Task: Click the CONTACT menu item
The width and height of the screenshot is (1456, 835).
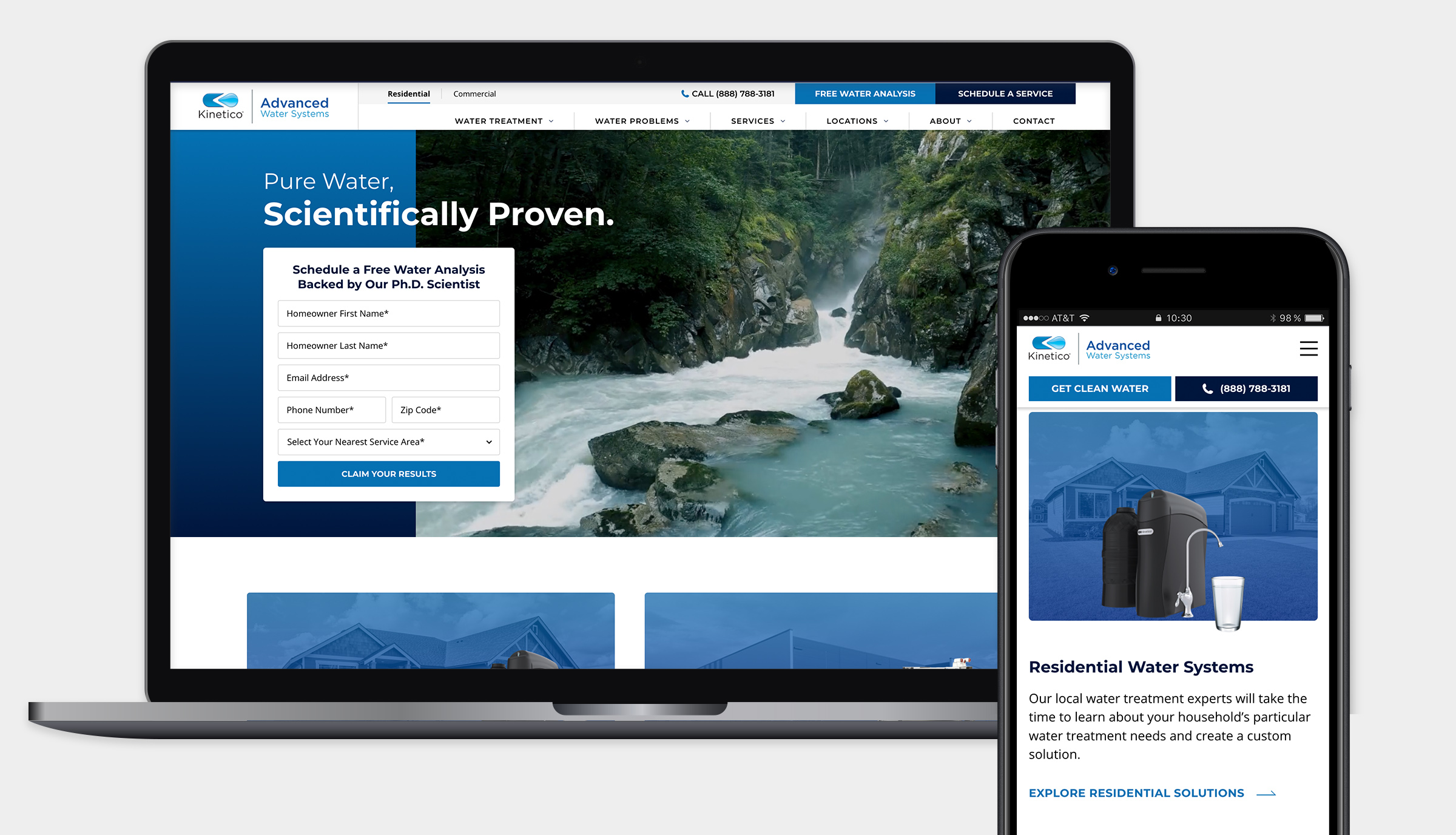Action: coord(1034,121)
